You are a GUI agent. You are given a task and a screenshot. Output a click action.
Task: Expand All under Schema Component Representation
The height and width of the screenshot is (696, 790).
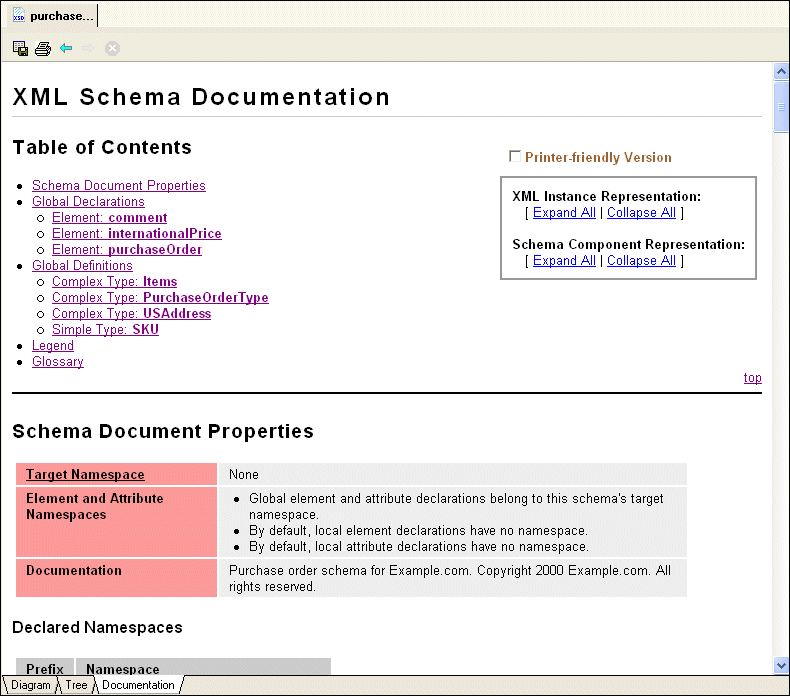564,261
